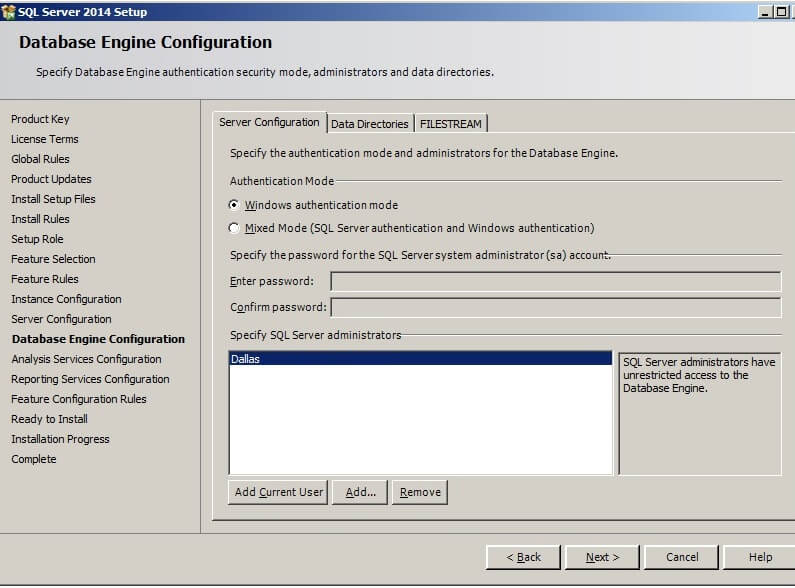Open the FILESTREAM tab
795x588 pixels.
(x=451, y=124)
